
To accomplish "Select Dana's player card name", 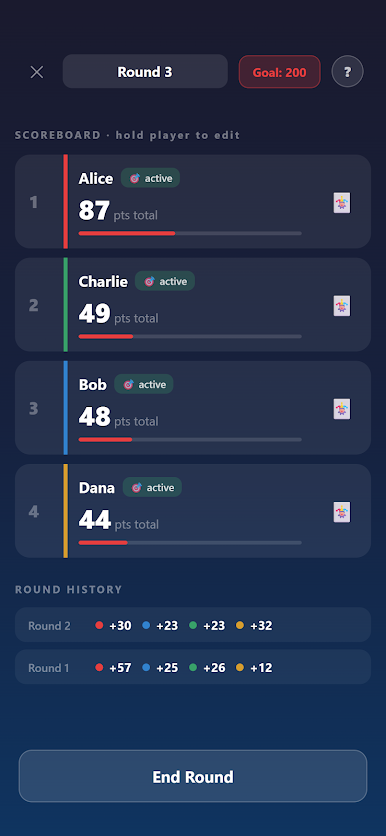I will [x=96, y=488].
